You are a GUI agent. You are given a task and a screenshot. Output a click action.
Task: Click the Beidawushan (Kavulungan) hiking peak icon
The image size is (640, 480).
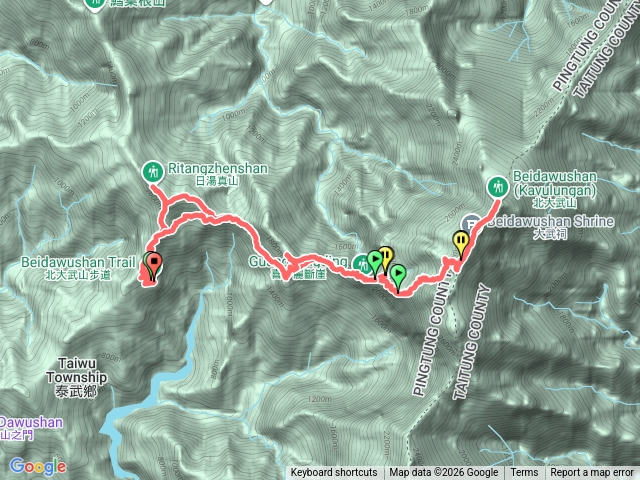point(498,187)
